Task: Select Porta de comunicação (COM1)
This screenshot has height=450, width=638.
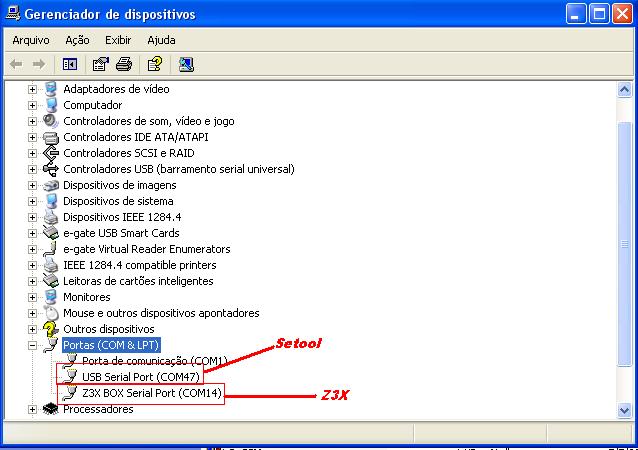Action: [155, 361]
